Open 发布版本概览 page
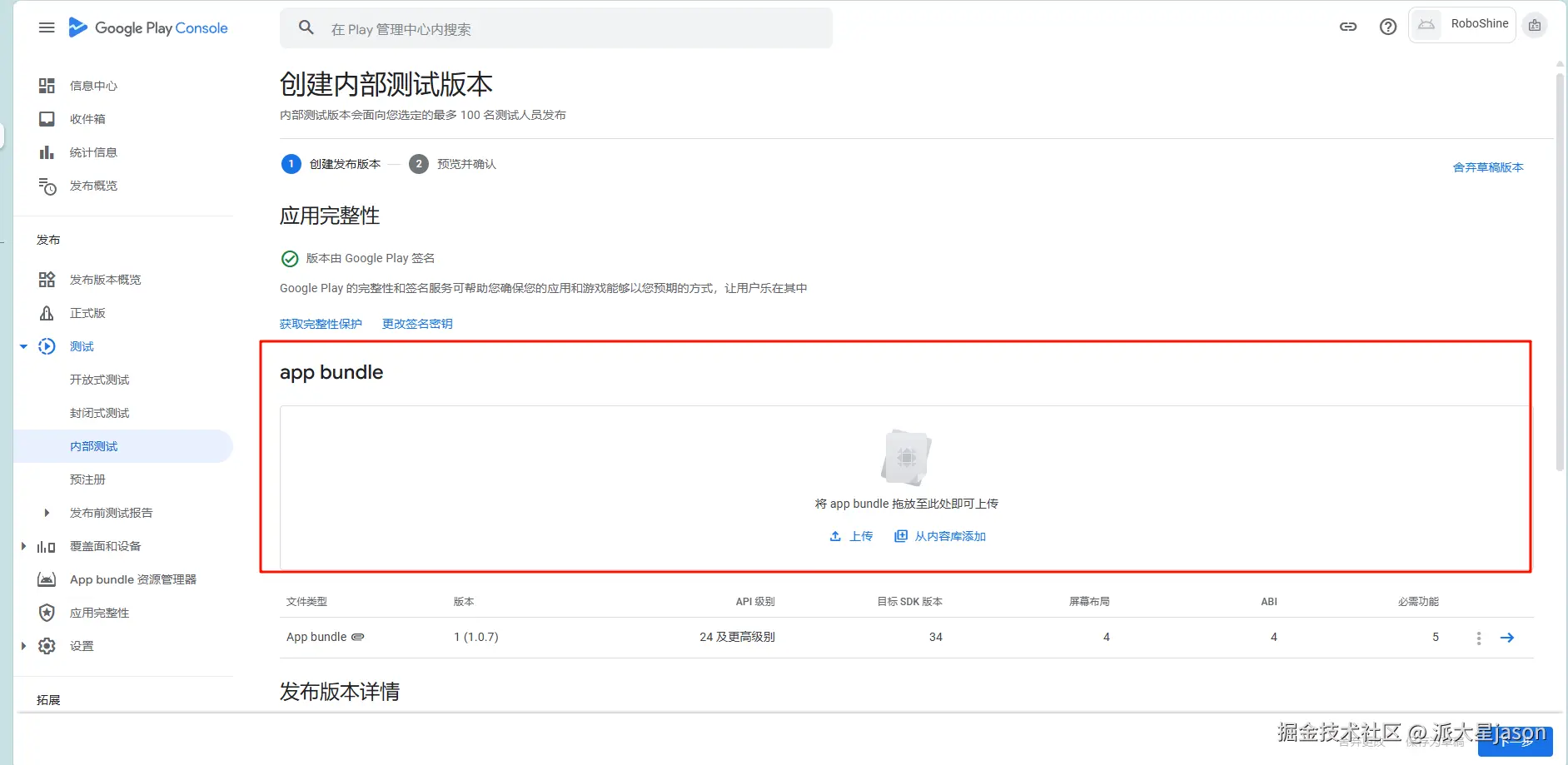This screenshot has height=765, width=1568. (105, 280)
